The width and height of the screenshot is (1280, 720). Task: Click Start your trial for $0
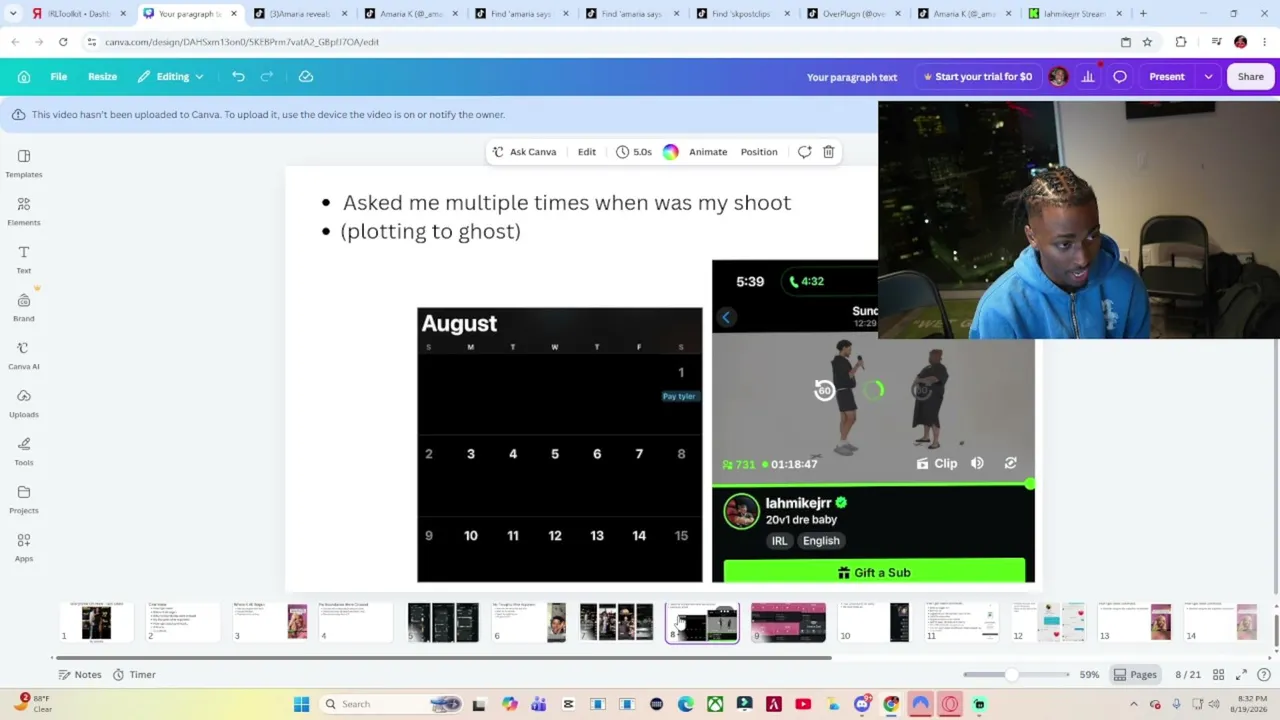click(x=977, y=77)
